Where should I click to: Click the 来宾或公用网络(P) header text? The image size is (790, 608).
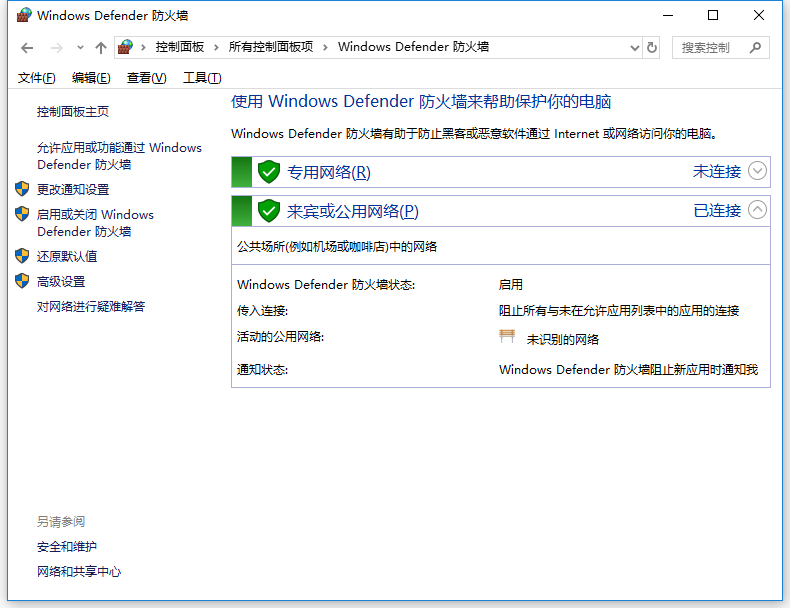[x=353, y=211]
